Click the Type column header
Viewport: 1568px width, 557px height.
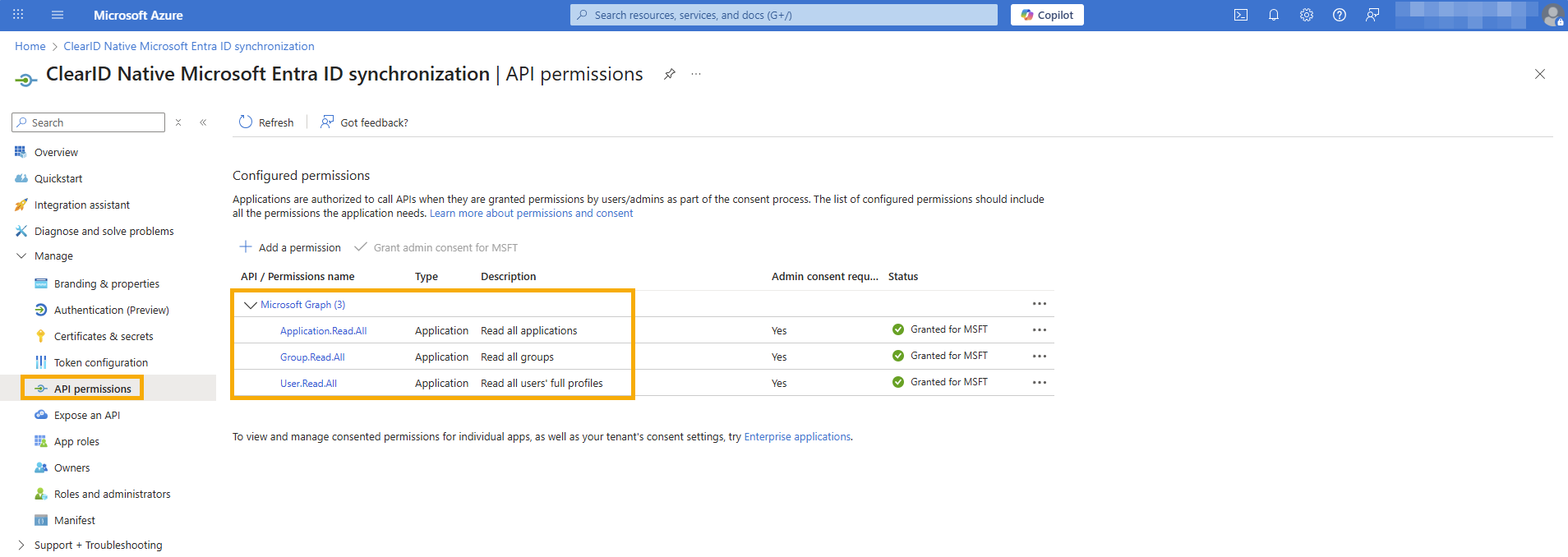[427, 276]
